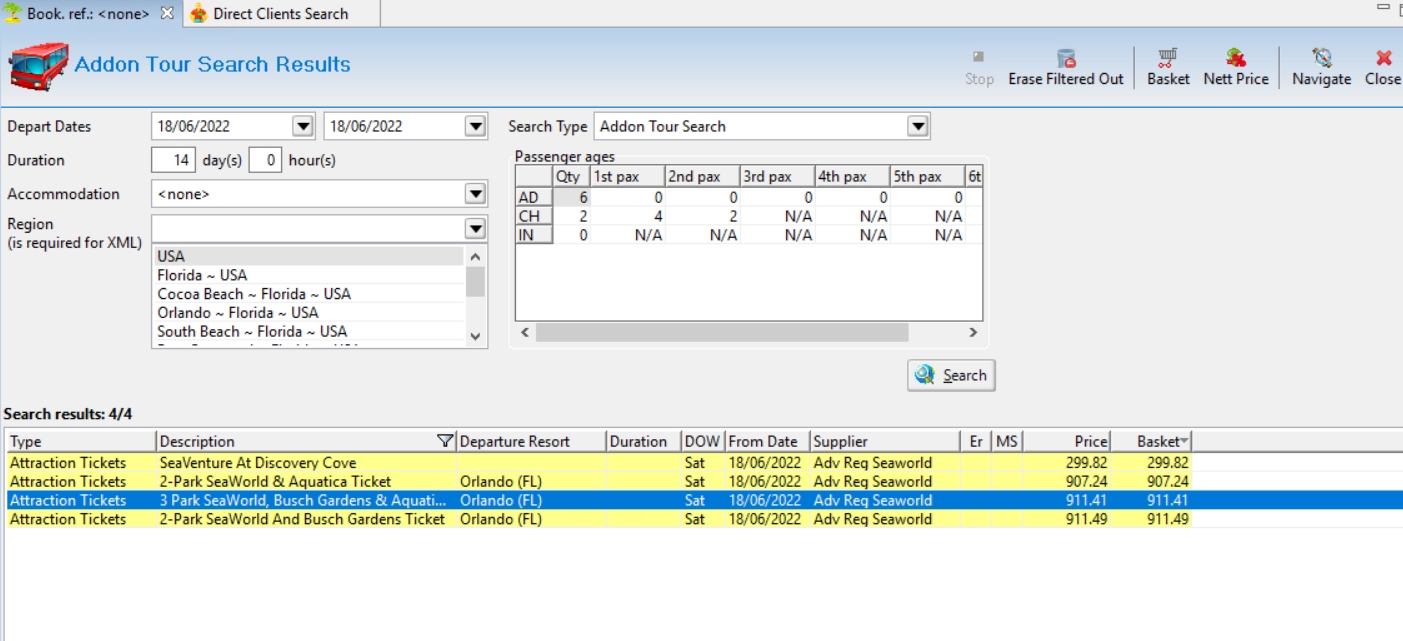Select 2-Park SeaWorld & Aquatica Ticket row

pyautogui.click(x=702, y=482)
